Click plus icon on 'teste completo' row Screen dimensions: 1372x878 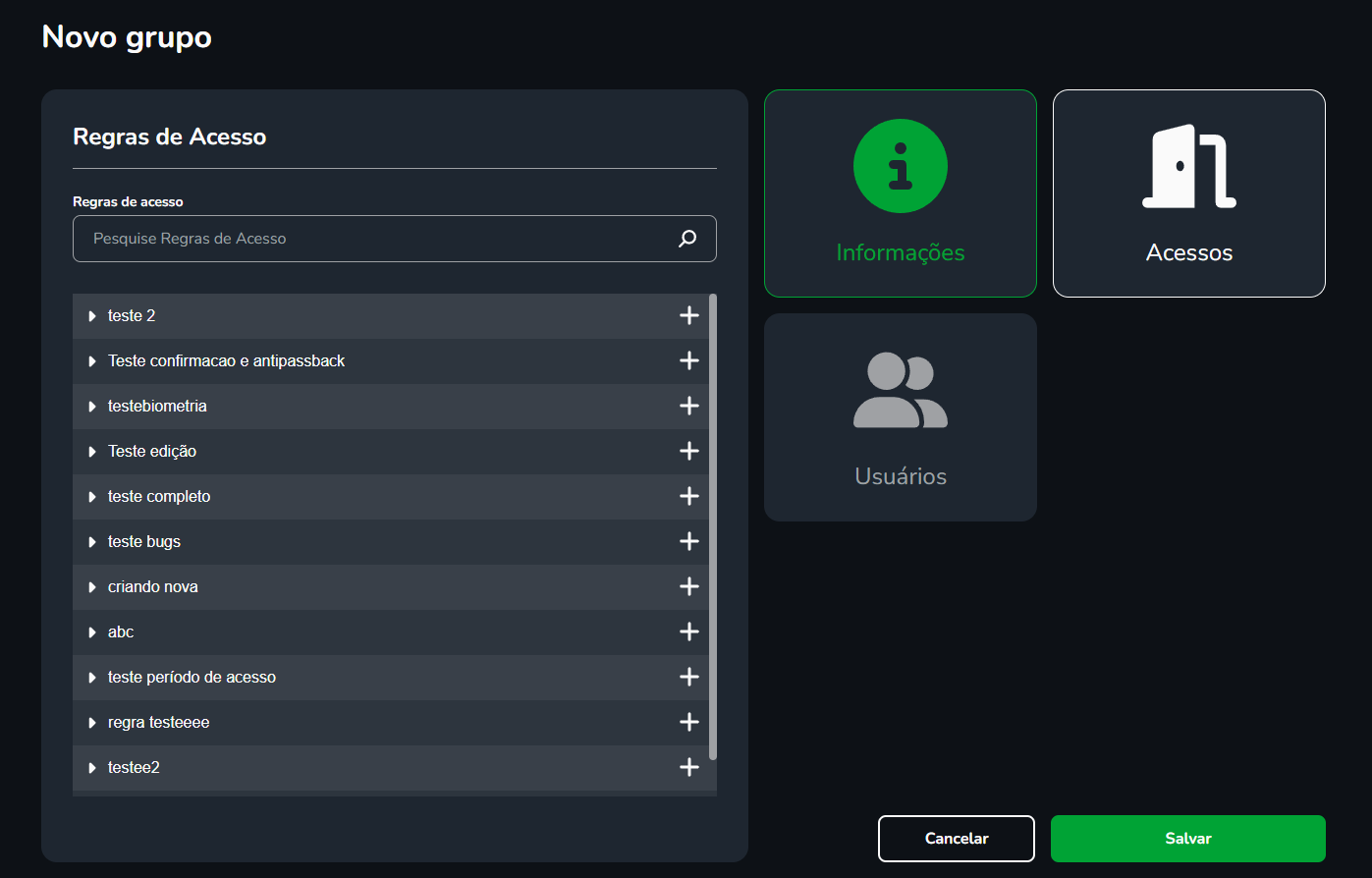(x=689, y=496)
